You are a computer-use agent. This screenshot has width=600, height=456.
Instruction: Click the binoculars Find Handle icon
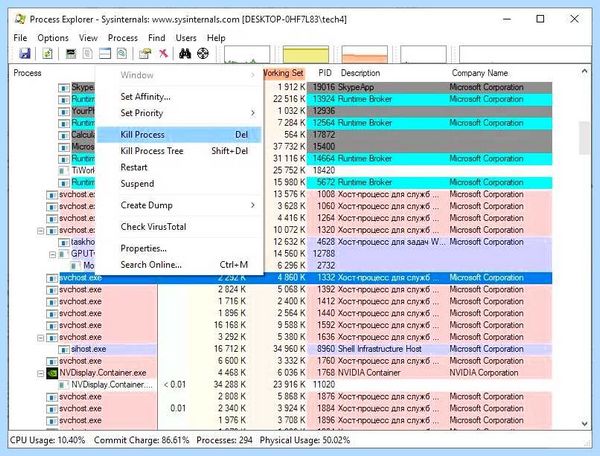click(x=185, y=54)
